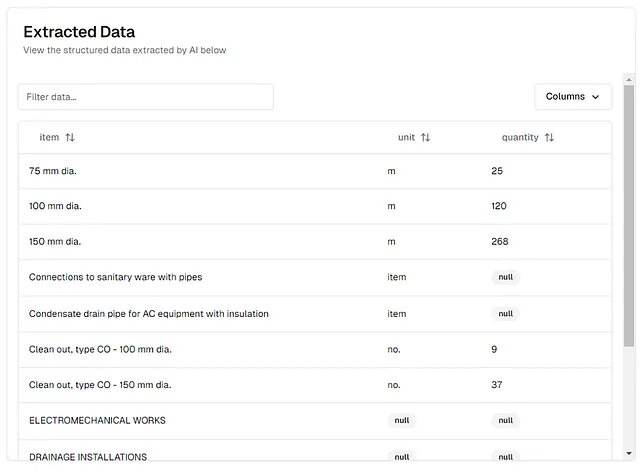Select the 100 mm dia. row text
This screenshot has width=640, height=473.
pos(55,206)
